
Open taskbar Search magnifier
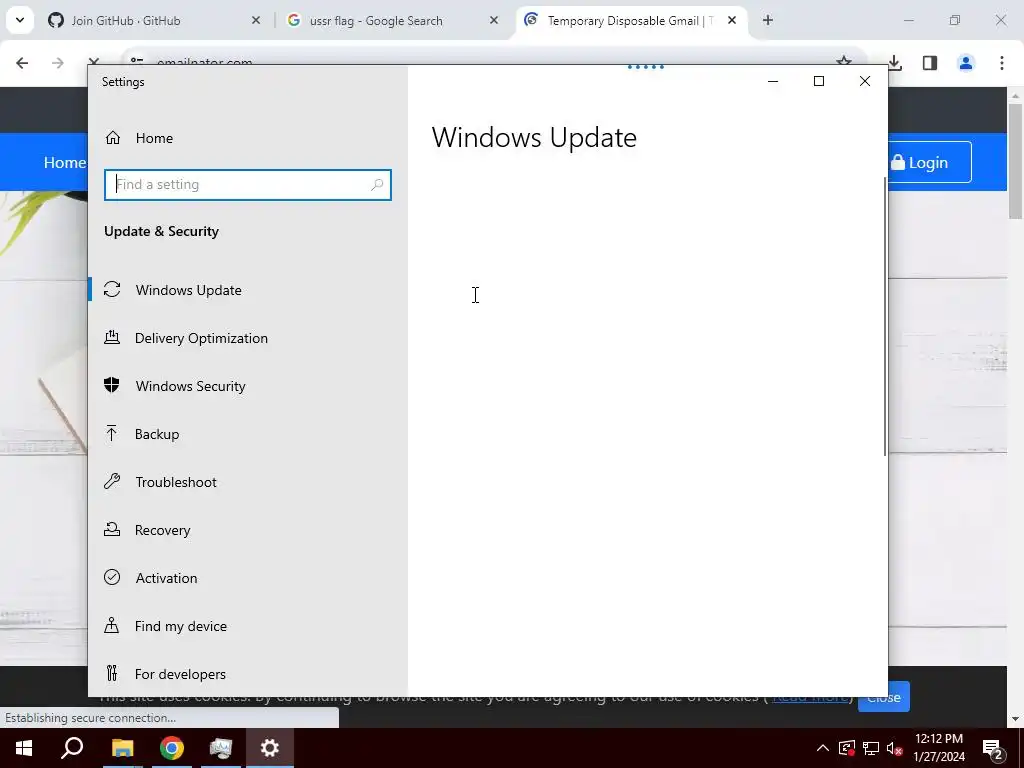72,748
